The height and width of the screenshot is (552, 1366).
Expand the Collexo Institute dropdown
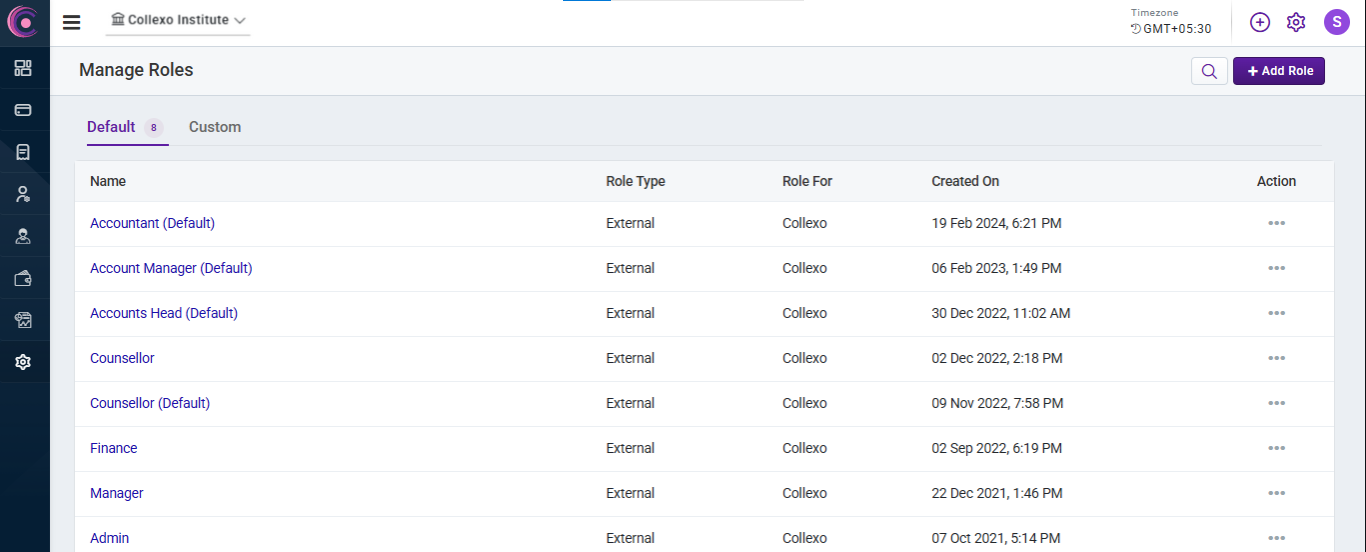pos(178,20)
